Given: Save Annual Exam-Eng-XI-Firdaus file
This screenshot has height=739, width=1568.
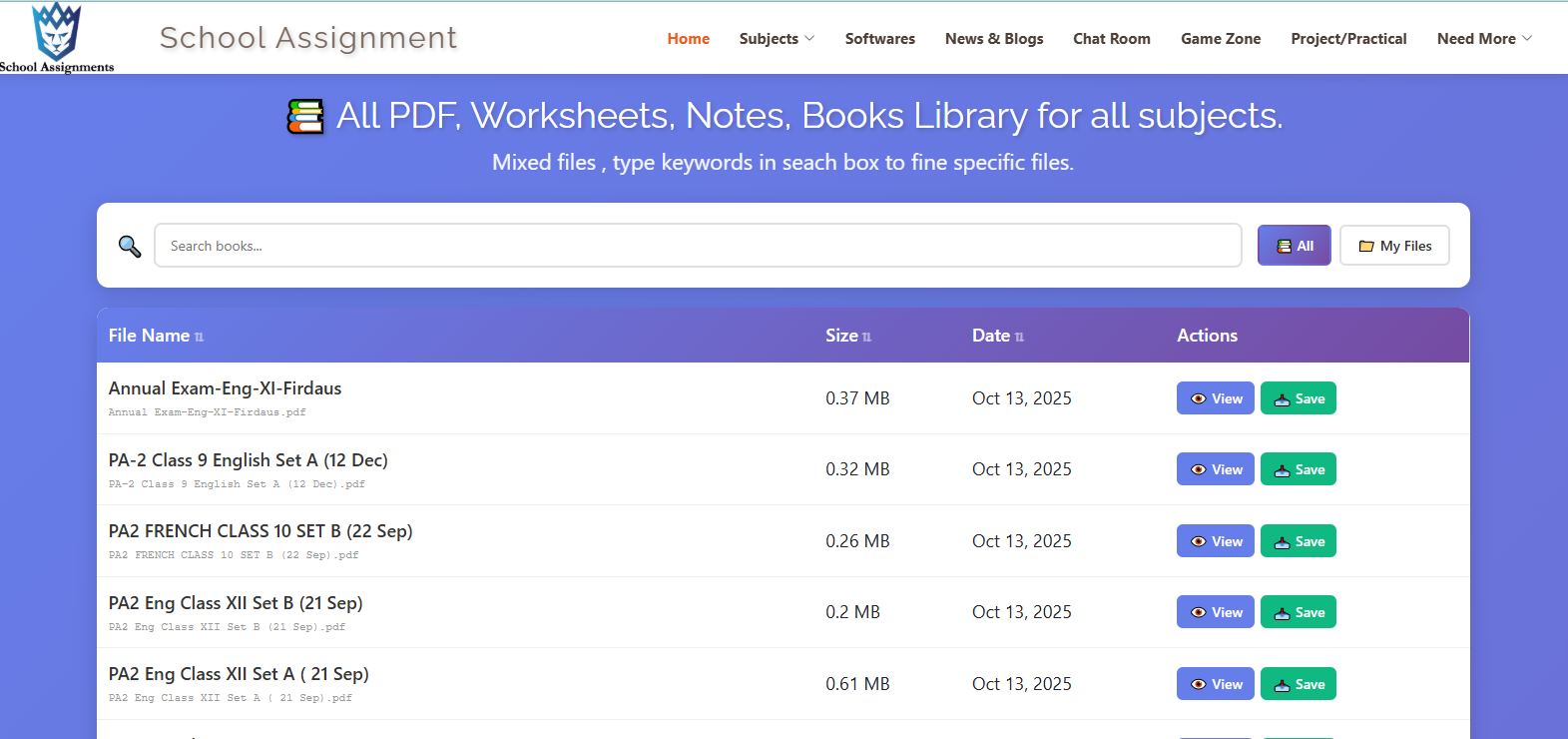Looking at the screenshot, I should 1299,398.
